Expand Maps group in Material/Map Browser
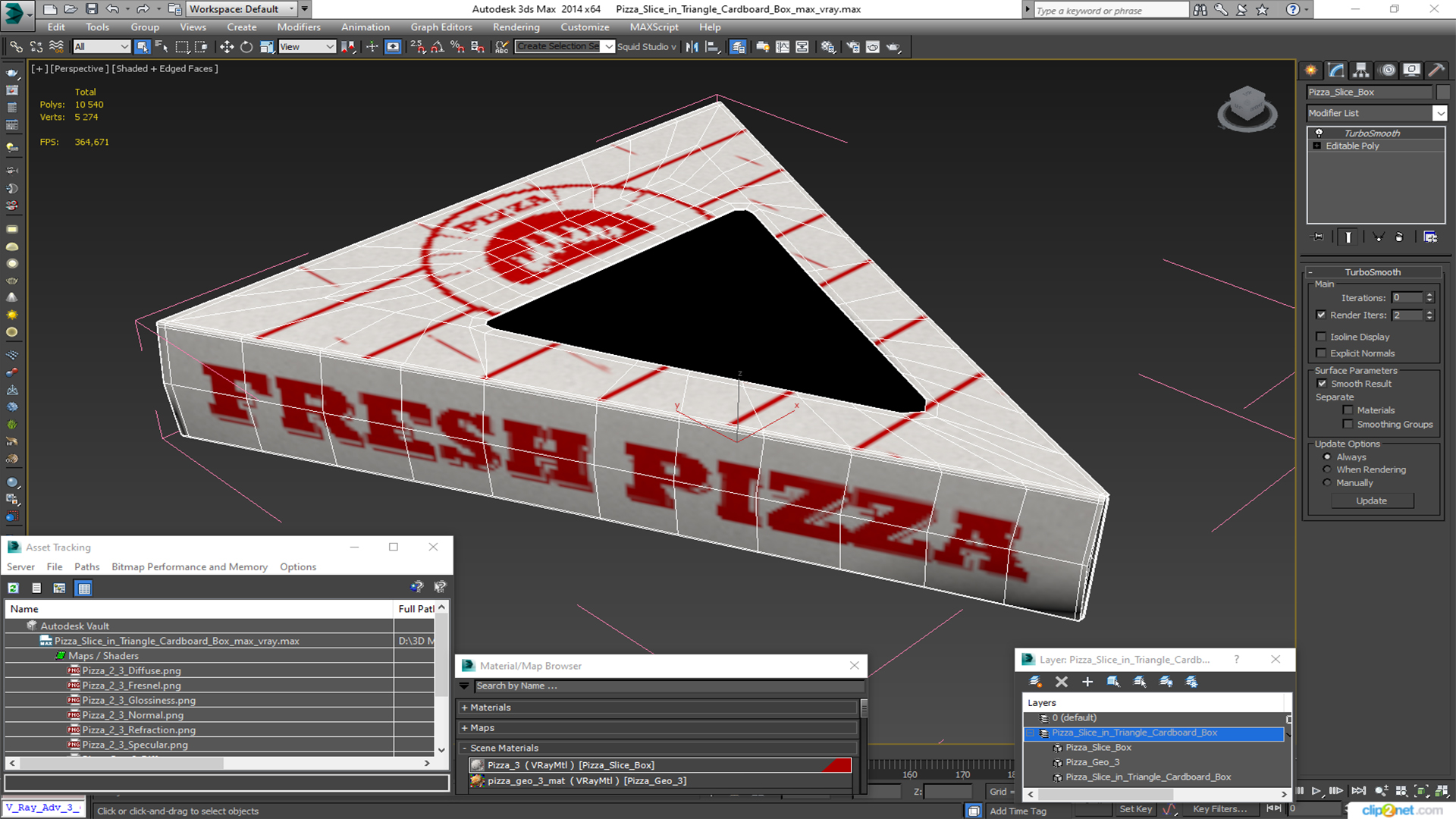 465,728
